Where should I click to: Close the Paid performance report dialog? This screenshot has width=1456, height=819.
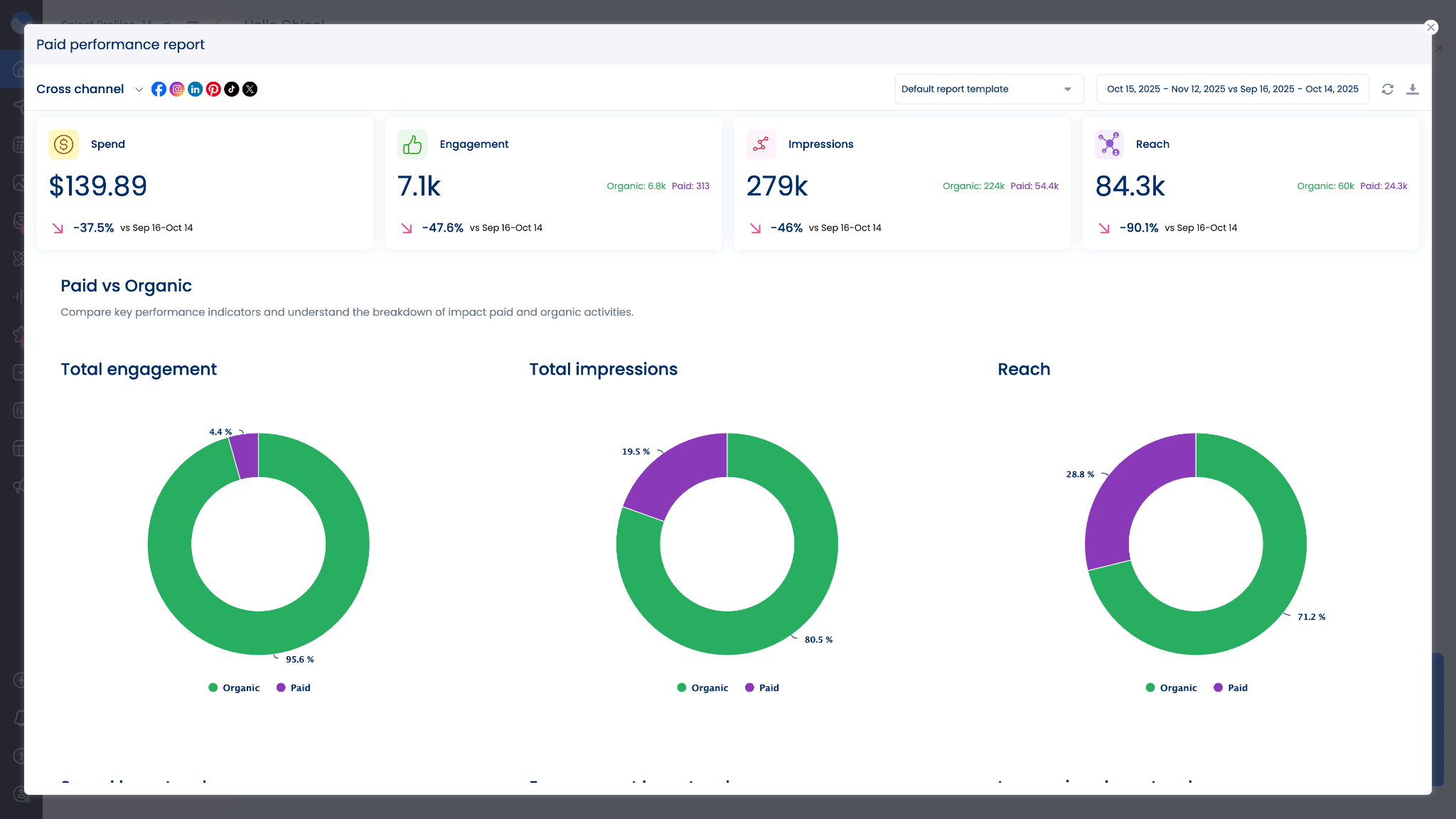coord(1431,27)
